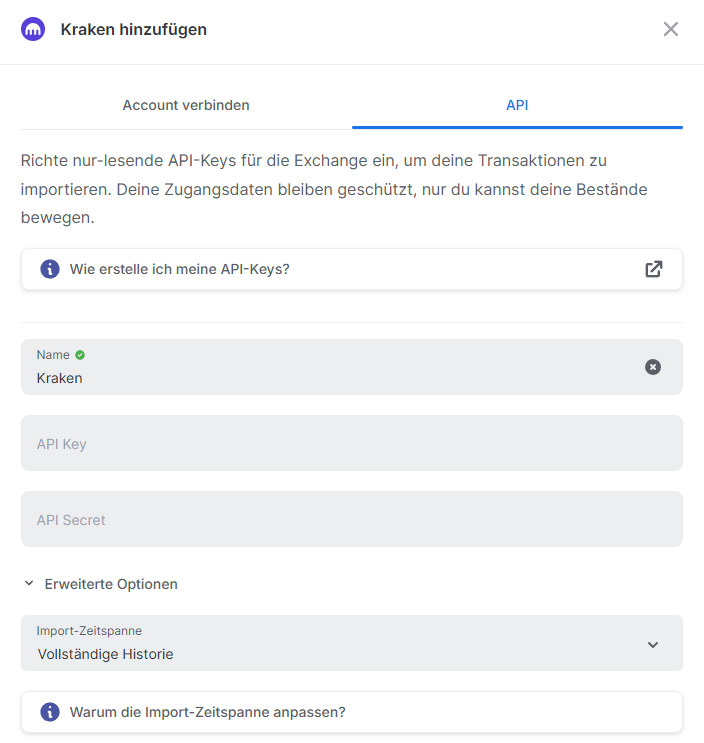Click info icon beside Import-Zeitspanne question
The height and width of the screenshot is (743, 704).
50,712
